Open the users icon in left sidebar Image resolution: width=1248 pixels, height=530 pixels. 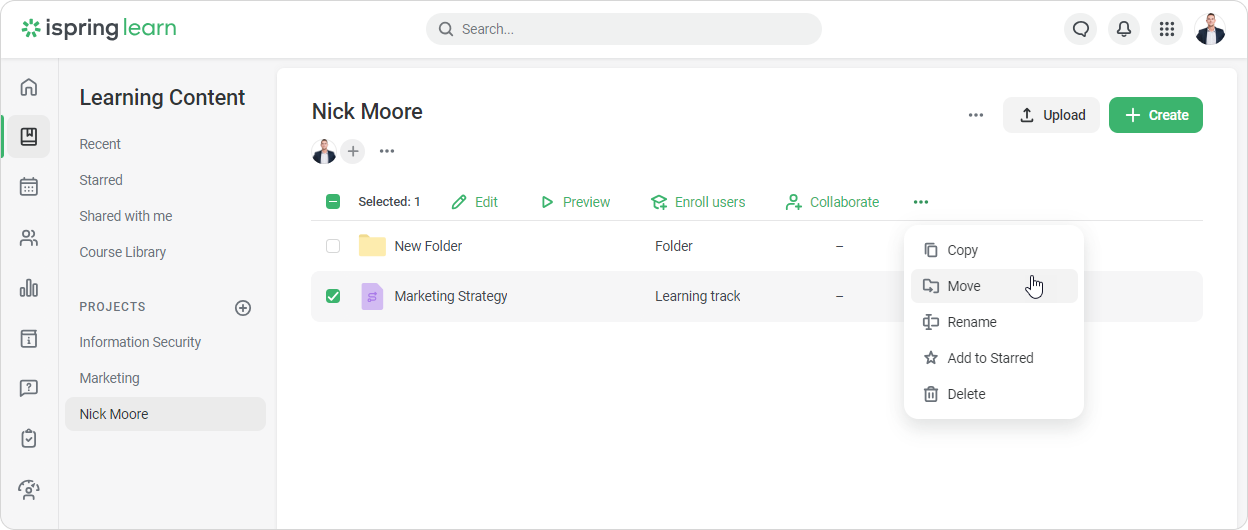click(x=29, y=238)
